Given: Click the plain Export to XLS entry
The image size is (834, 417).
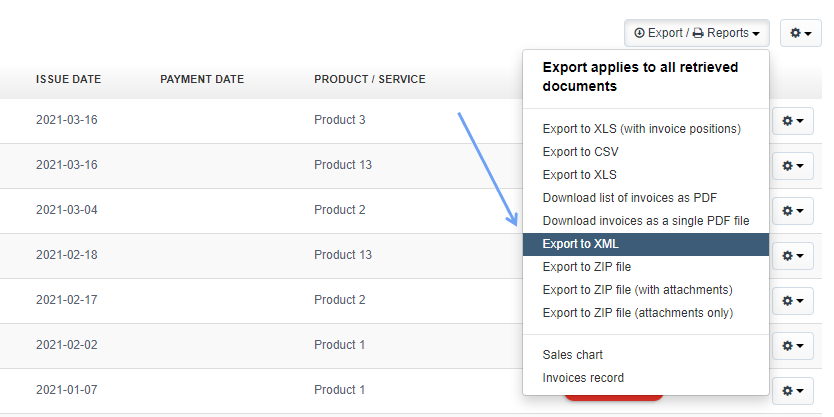Looking at the screenshot, I should (x=579, y=175).
